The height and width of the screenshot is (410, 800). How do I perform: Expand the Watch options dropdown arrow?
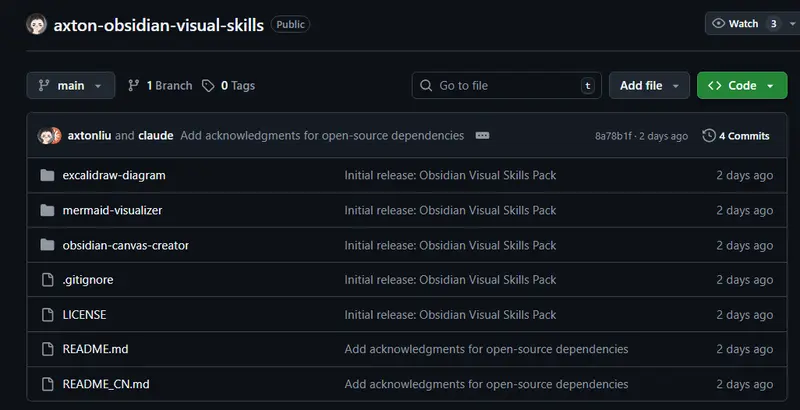792,24
